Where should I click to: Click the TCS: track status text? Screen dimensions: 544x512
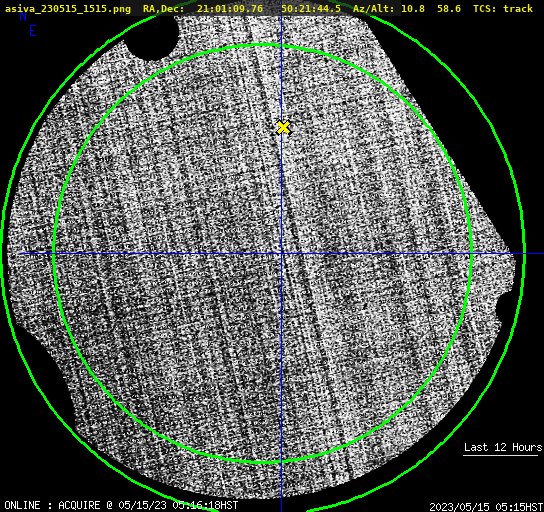pos(503,9)
